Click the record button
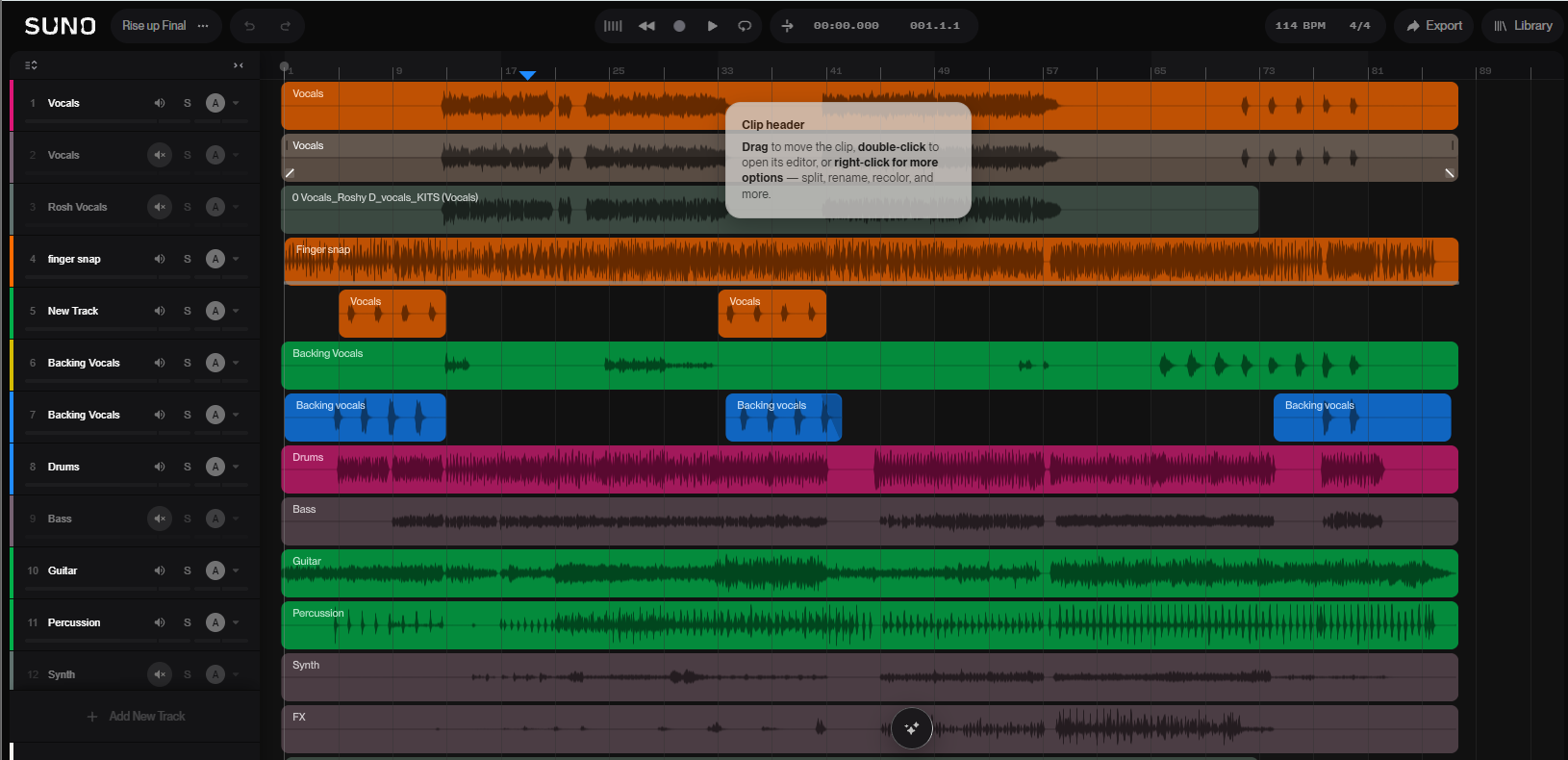1568x760 pixels. pos(679,26)
